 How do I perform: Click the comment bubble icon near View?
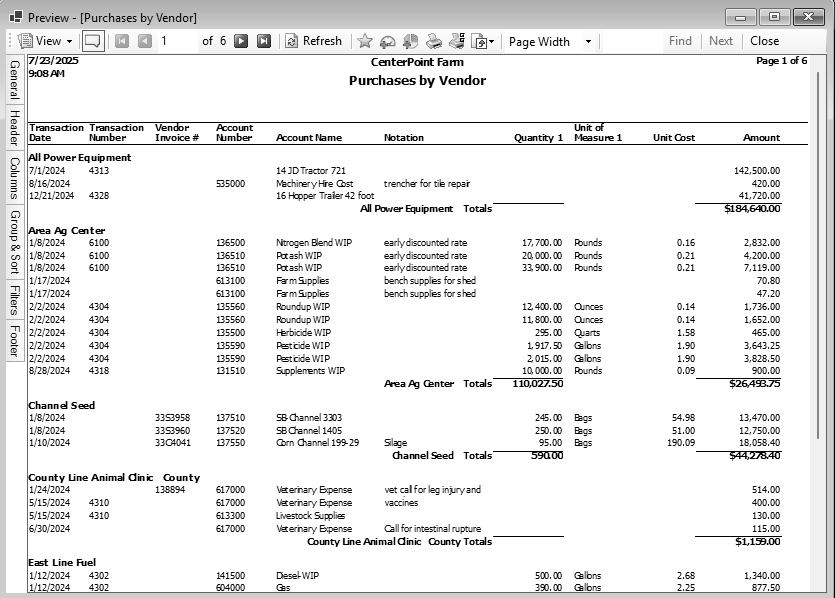pyautogui.click(x=92, y=41)
